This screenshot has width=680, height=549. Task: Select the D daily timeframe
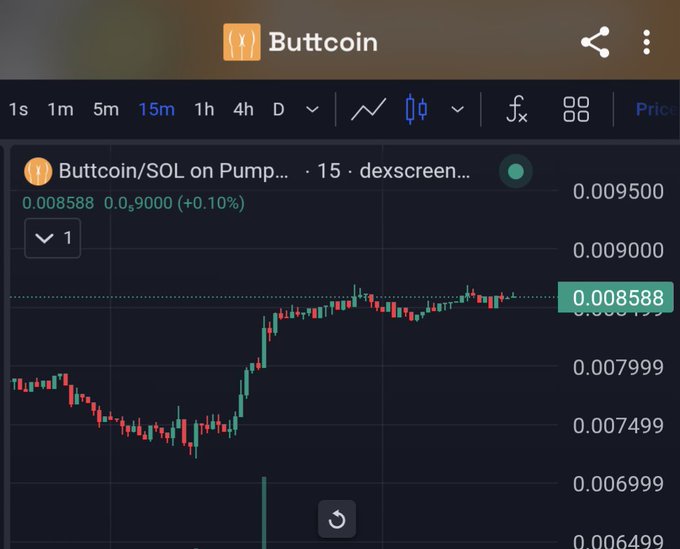(278, 109)
